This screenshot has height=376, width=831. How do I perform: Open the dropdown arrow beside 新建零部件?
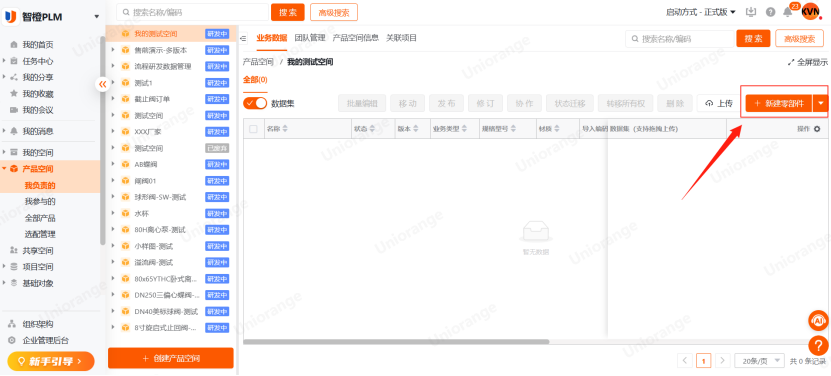pos(820,103)
